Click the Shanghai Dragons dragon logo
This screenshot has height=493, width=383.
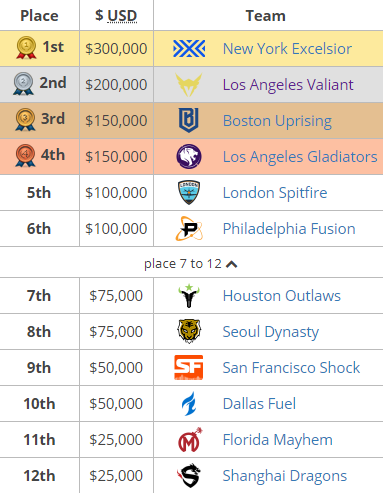click(189, 476)
